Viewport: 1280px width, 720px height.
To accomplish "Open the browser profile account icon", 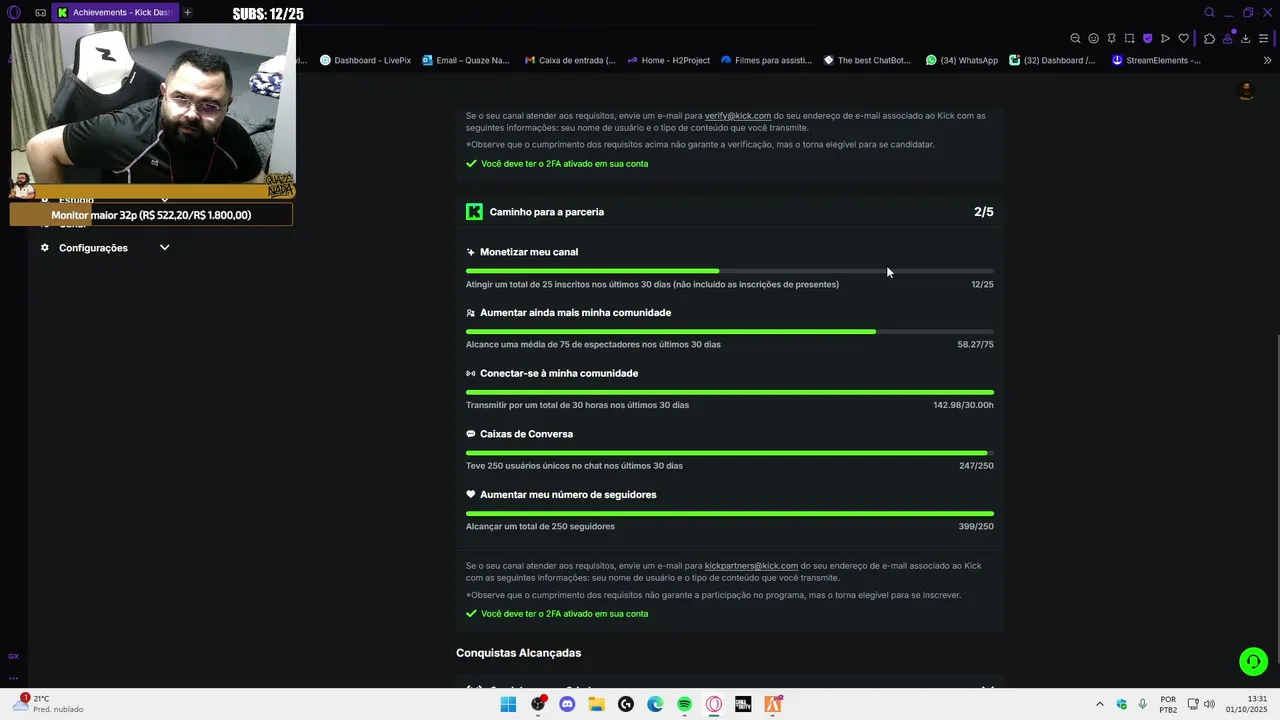I will [x=1227, y=39].
